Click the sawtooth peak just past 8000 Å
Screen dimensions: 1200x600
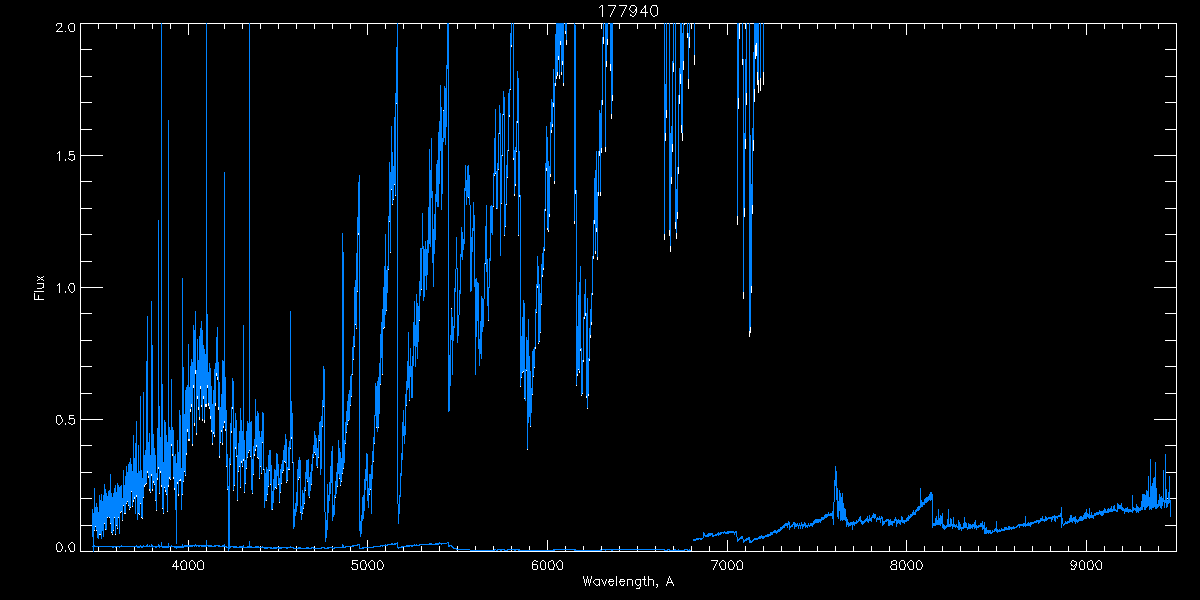931,493
